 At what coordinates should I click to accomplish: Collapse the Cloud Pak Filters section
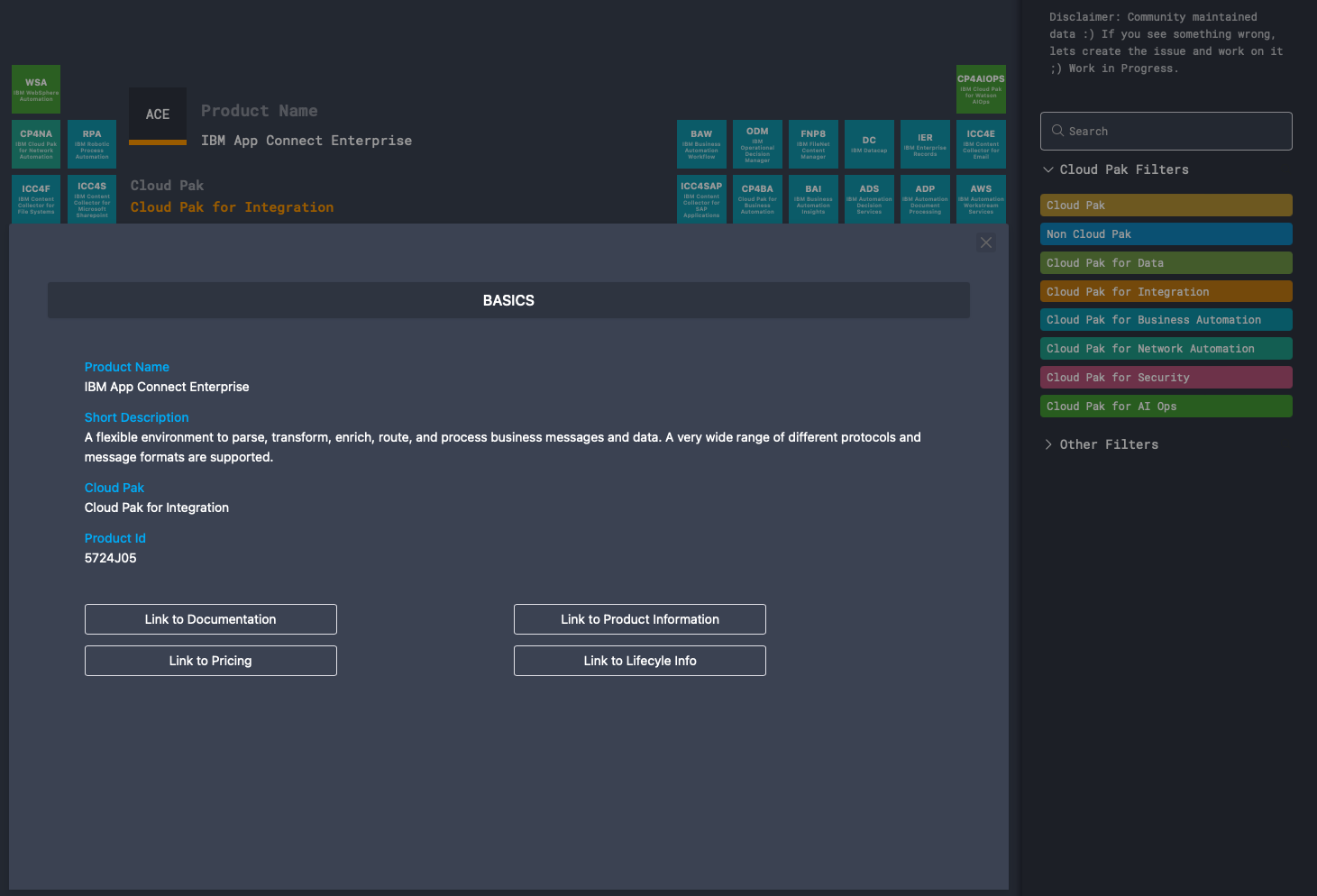pyautogui.click(x=1116, y=169)
